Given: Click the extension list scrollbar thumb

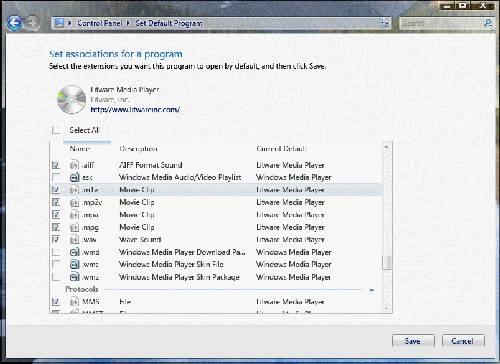Looking at the screenshot, I should point(387,262).
